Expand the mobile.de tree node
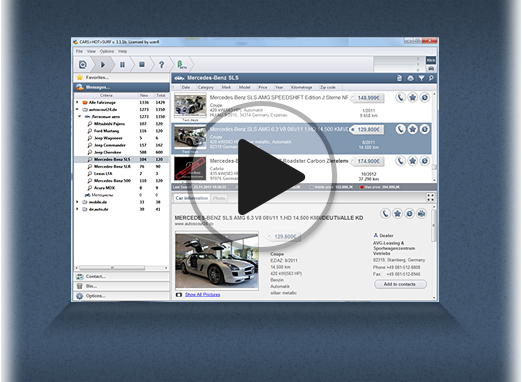The width and height of the screenshot is (522, 382). (77, 202)
